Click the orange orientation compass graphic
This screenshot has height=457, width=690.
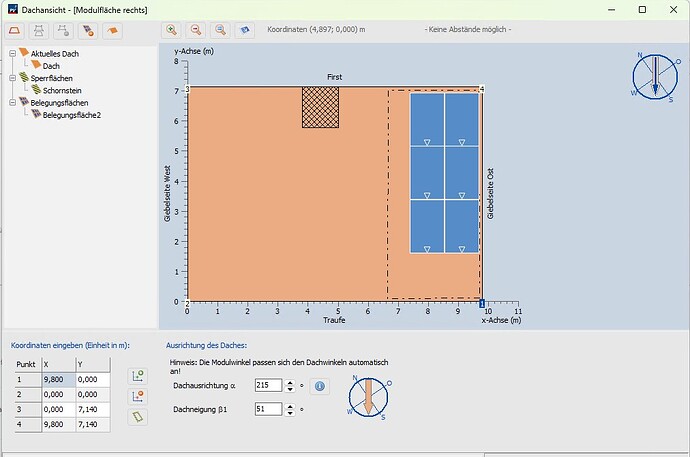pyautogui.click(x=369, y=398)
